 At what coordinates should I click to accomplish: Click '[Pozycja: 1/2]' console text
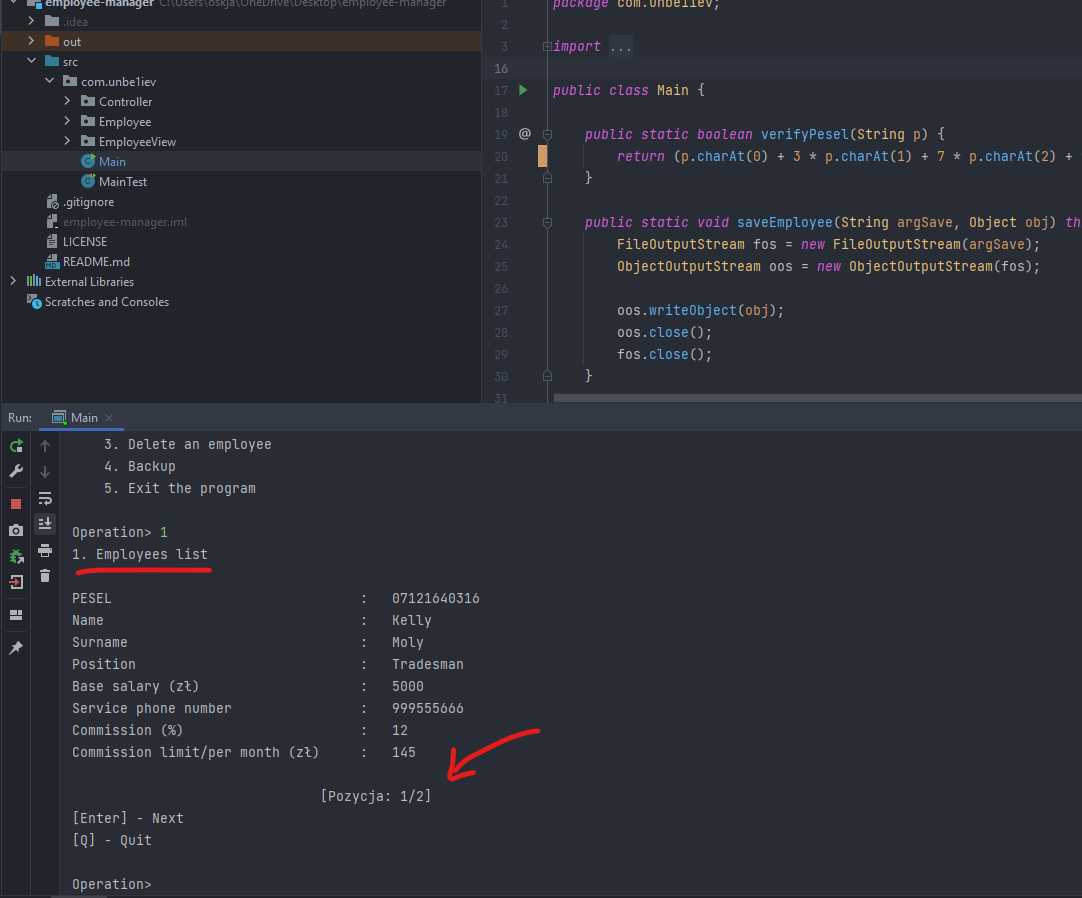376,796
